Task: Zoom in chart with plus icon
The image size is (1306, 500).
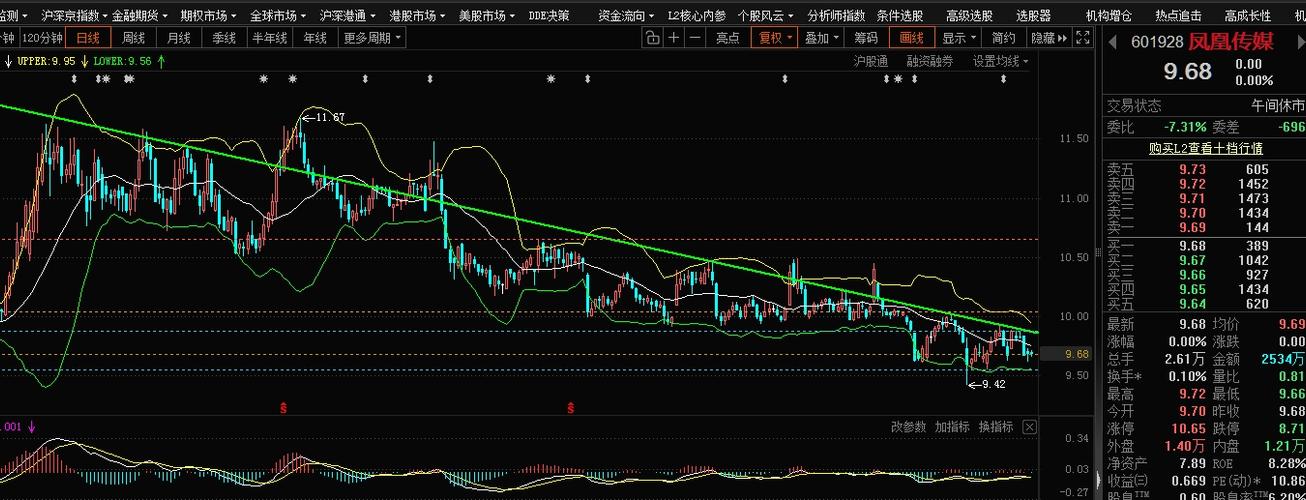Action: pyautogui.click(x=674, y=38)
